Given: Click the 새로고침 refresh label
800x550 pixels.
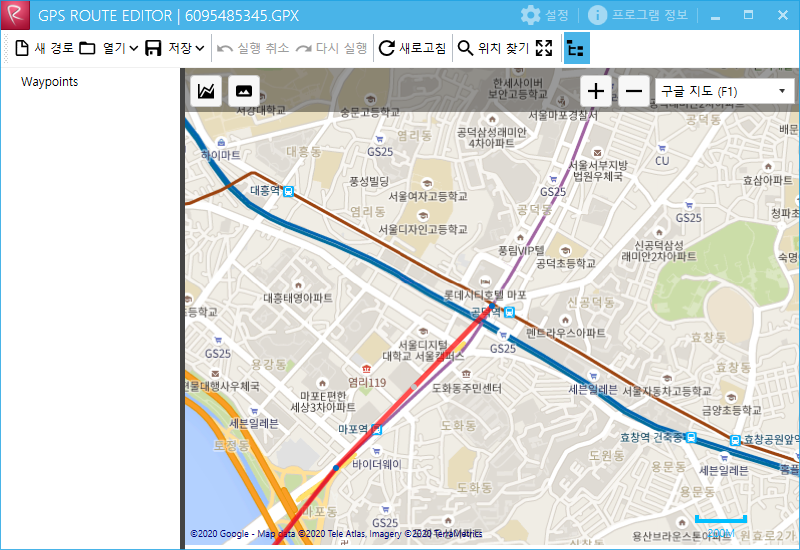Looking at the screenshot, I should click(x=422, y=48).
